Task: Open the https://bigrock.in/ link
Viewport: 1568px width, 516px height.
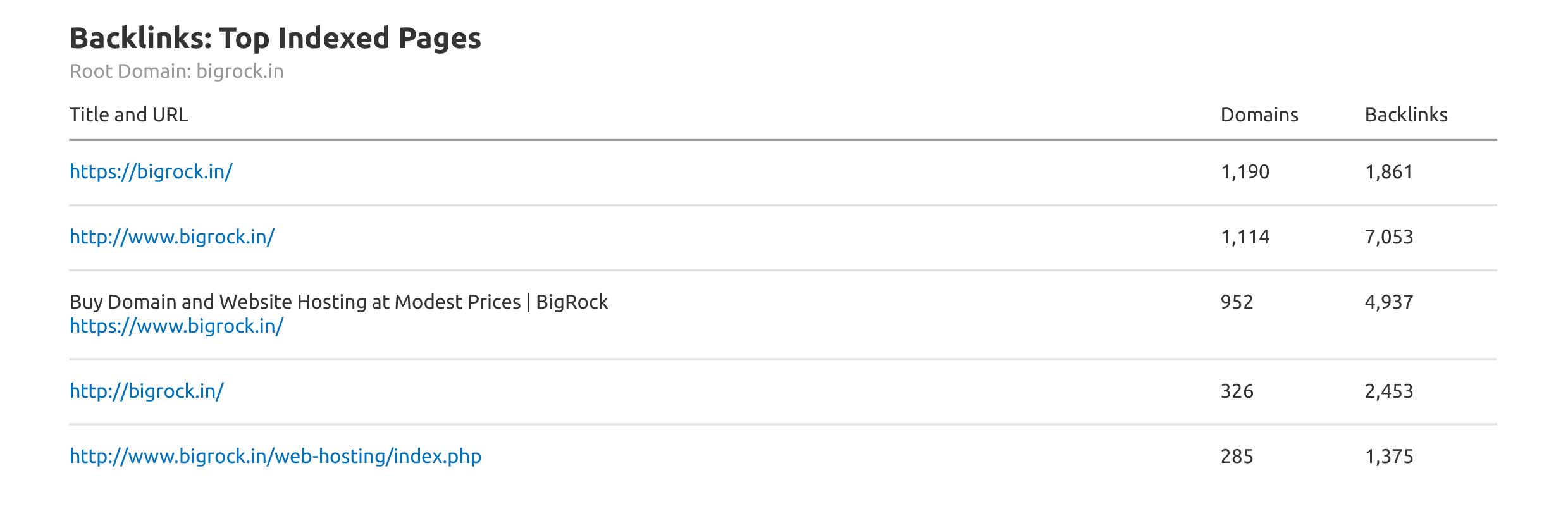Action: click(151, 172)
